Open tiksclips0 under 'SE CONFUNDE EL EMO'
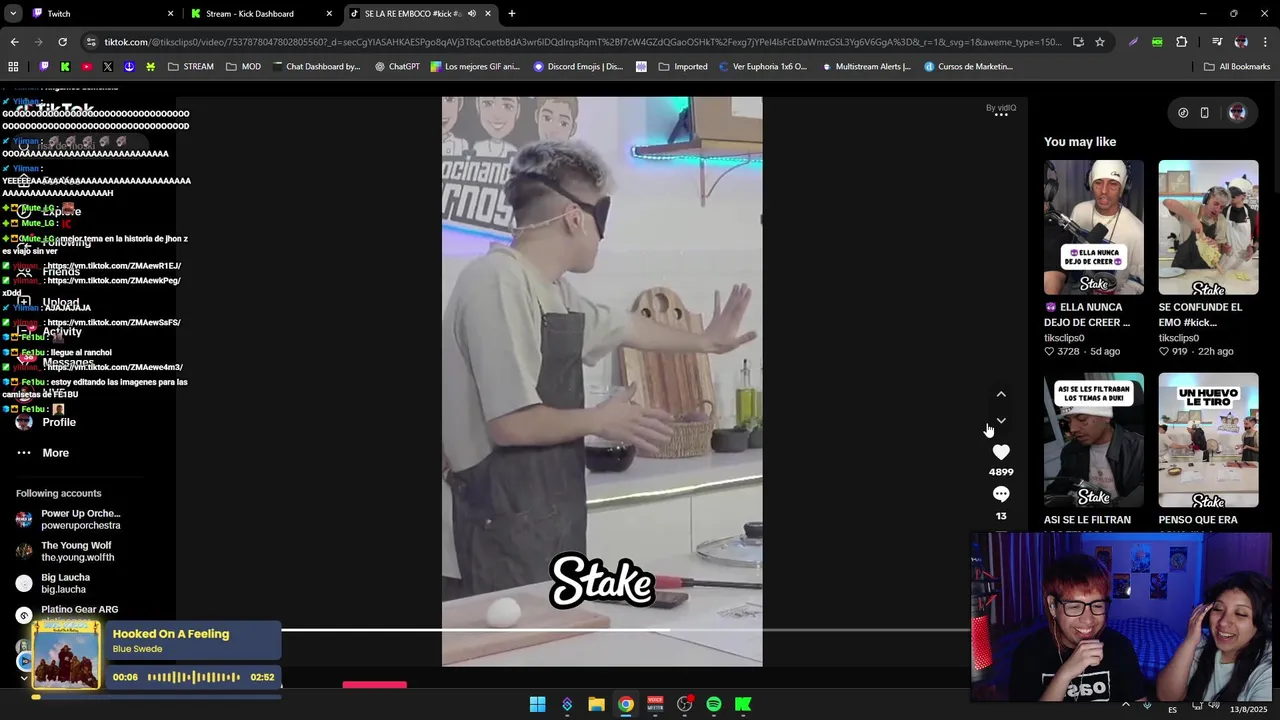Screen dimensions: 1280x720 (1178, 338)
